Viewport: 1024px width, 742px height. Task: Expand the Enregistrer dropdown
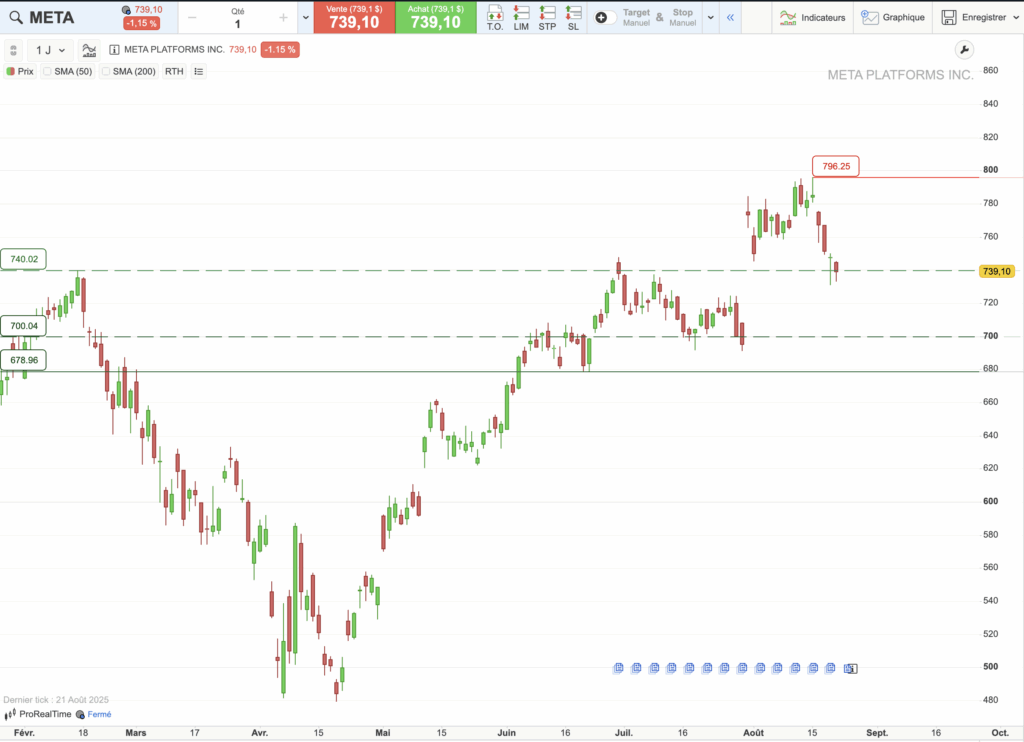tap(1014, 18)
